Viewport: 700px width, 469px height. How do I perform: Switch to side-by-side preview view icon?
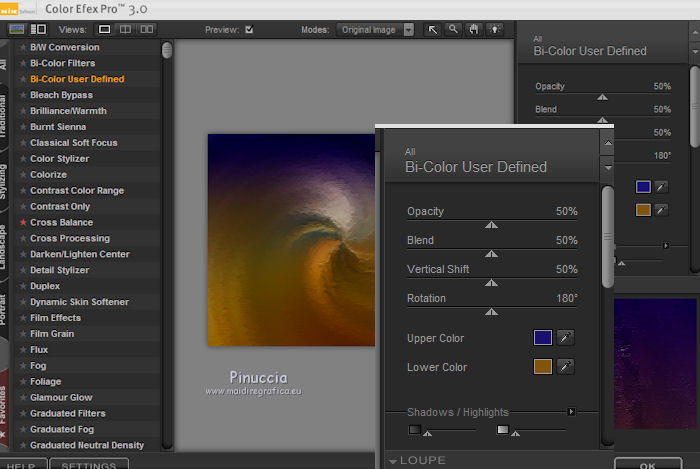[147, 30]
